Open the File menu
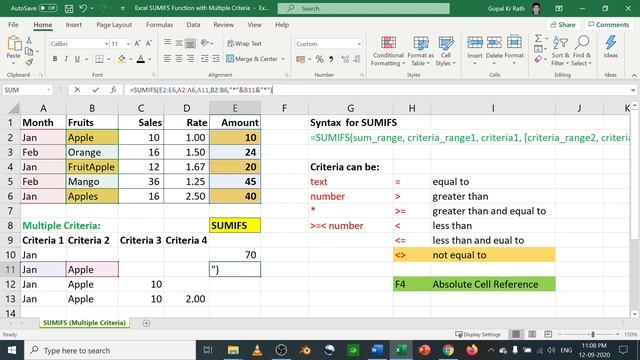The width and height of the screenshot is (640, 360). 13,25
